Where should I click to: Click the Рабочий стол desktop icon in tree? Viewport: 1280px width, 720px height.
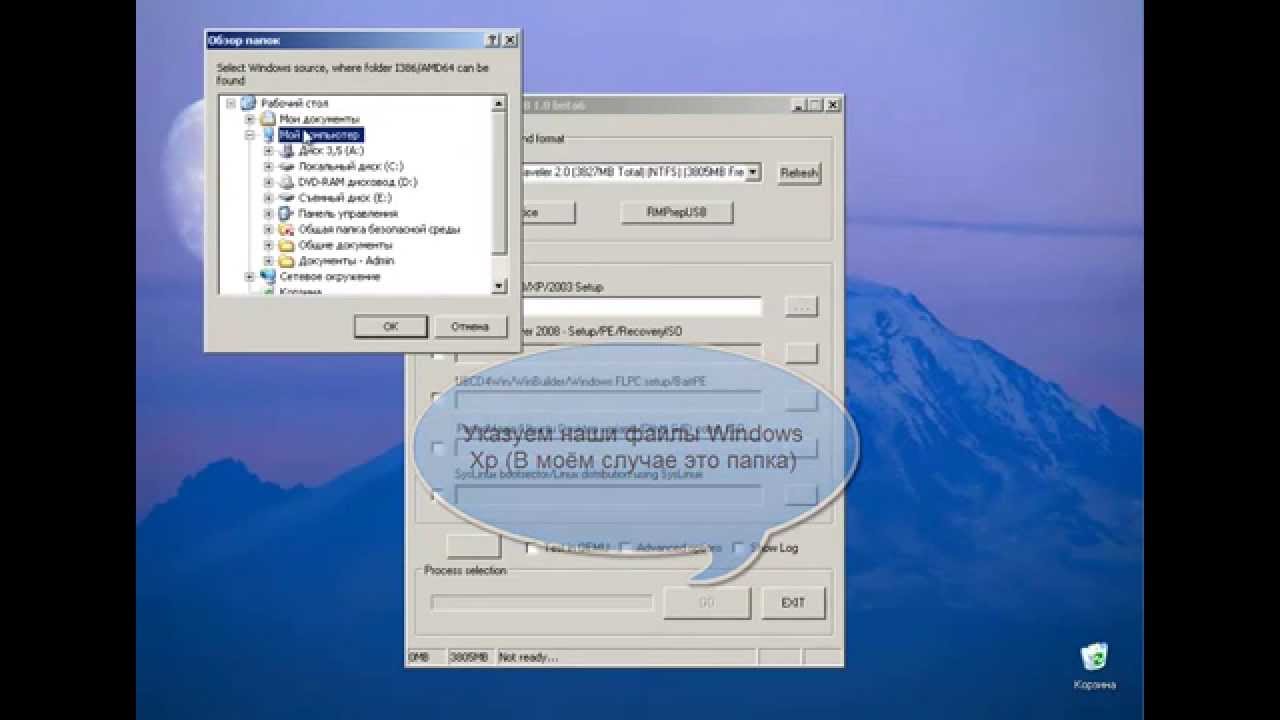(x=249, y=103)
